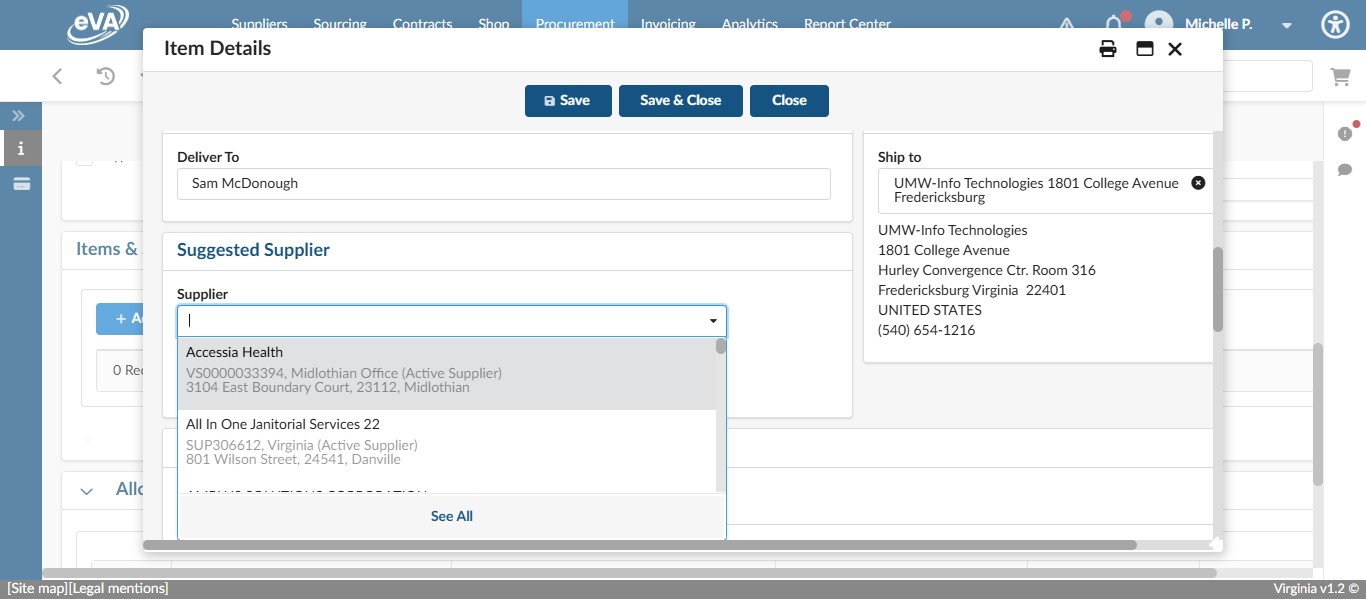Expand the collapsed left sidebar with double chevron
The width and height of the screenshot is (1366, 599).
pyautogui.click(x=18, y=115)
